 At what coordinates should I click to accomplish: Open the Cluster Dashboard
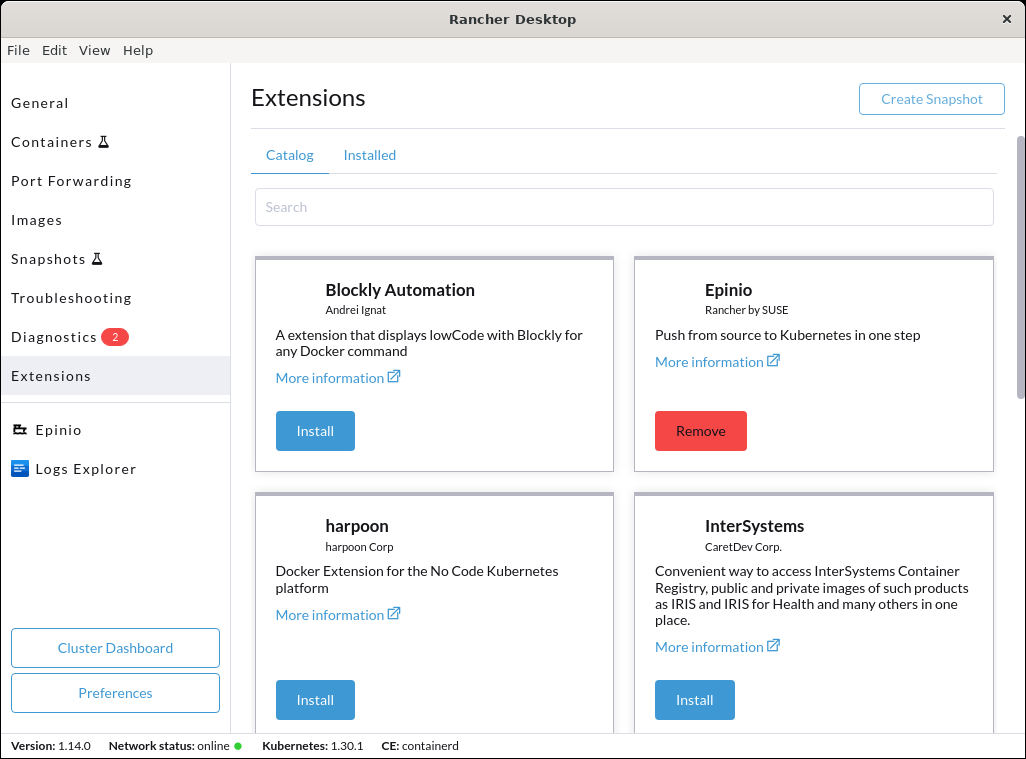(x=115, y=648)
